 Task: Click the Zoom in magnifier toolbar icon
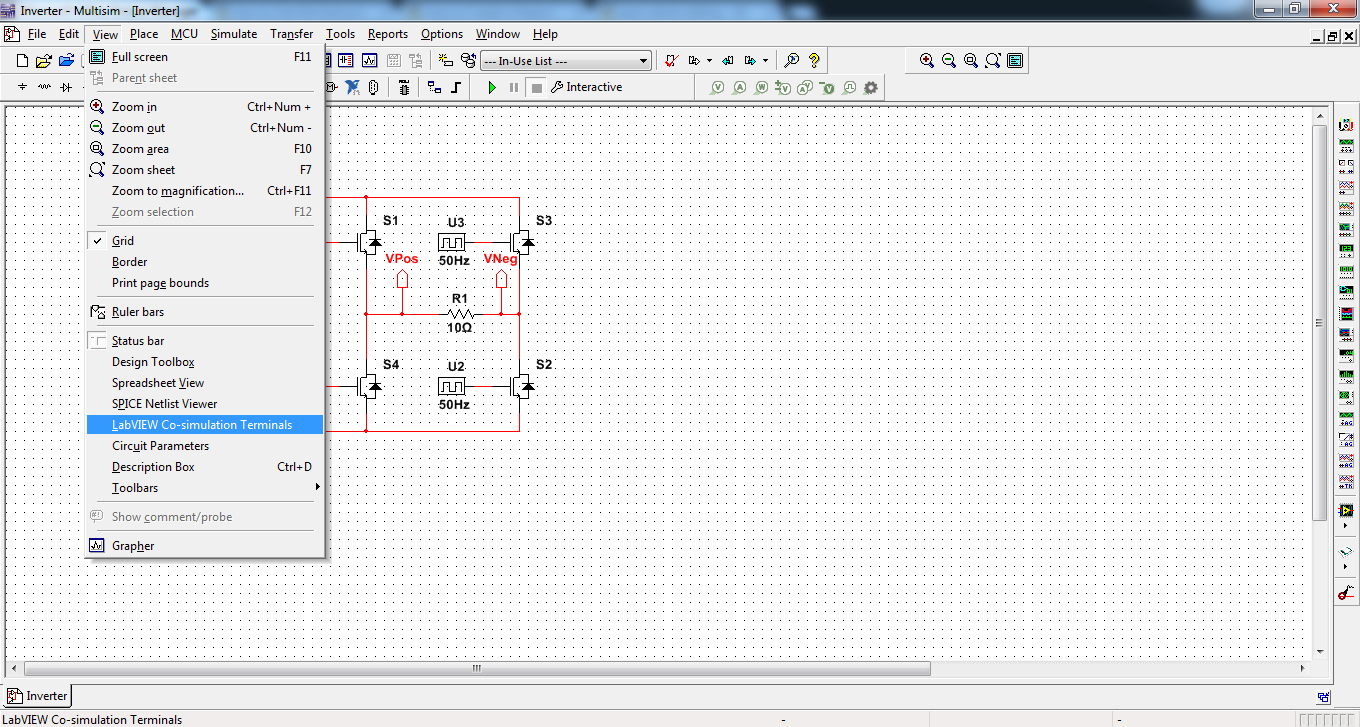click(x=926, y=60)
